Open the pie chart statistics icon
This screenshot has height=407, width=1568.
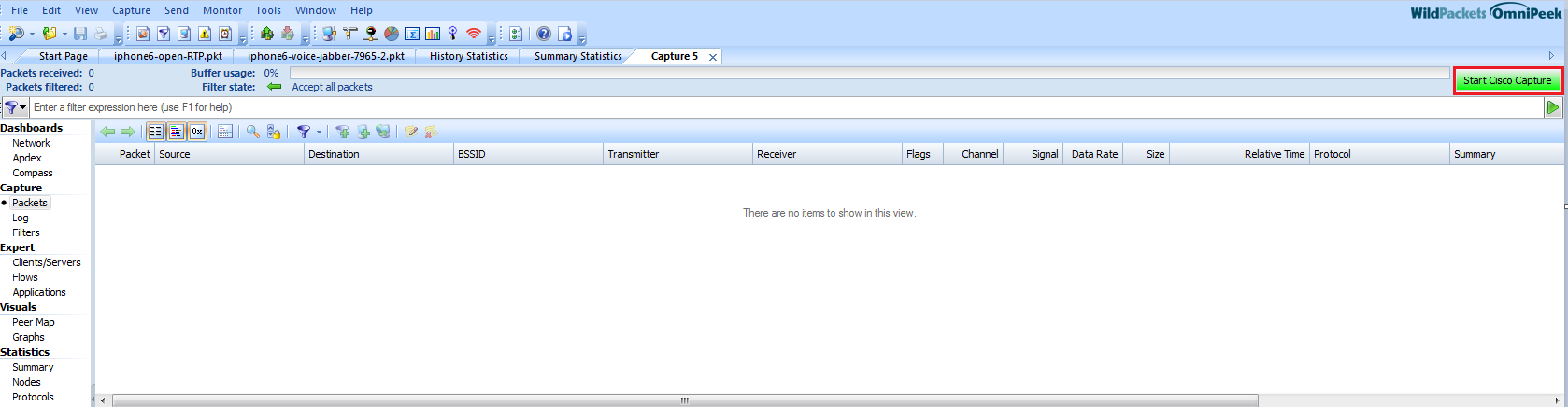[392, 34]
